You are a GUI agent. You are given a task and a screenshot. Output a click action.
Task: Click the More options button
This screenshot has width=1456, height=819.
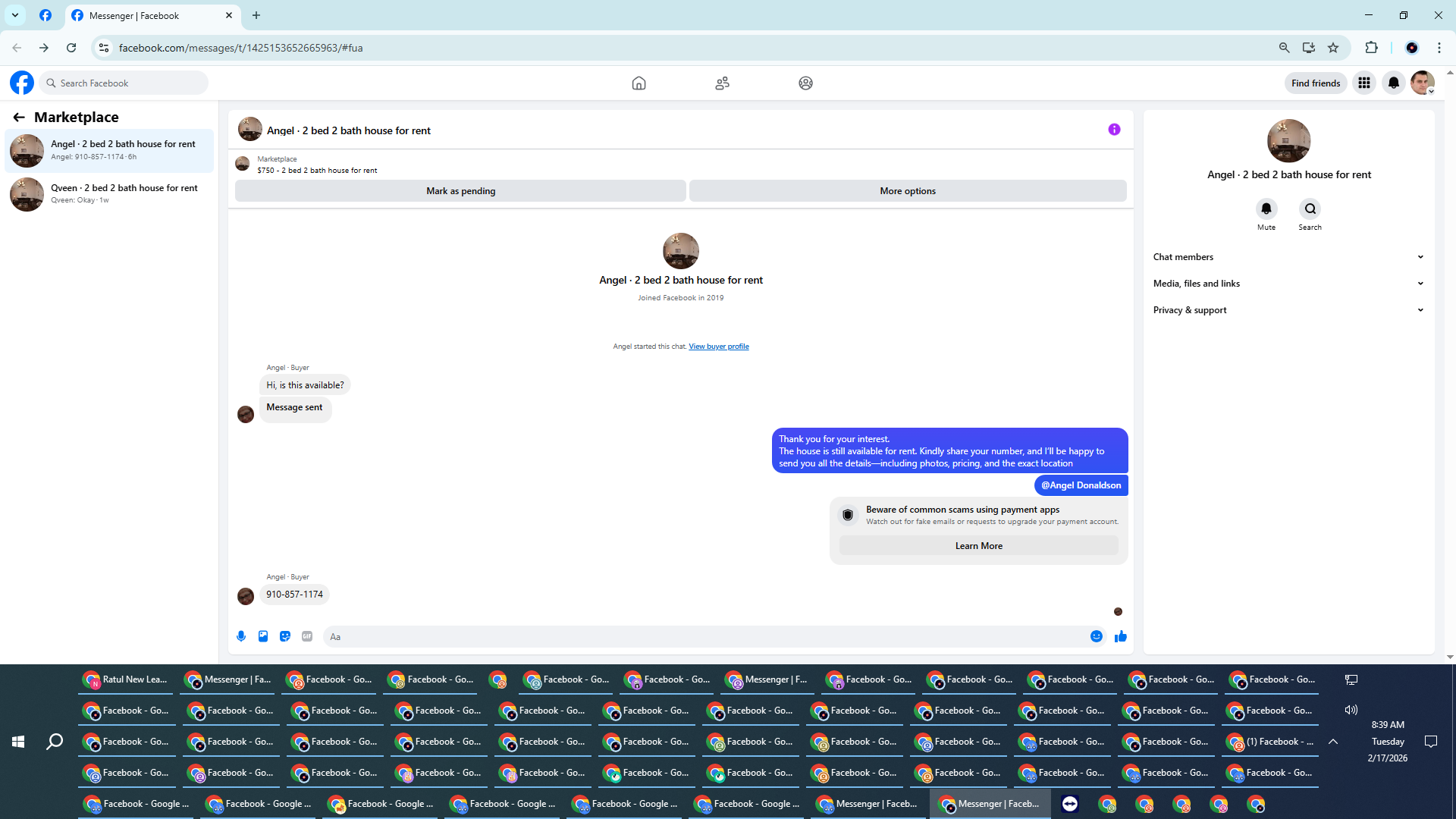point(908,191)
